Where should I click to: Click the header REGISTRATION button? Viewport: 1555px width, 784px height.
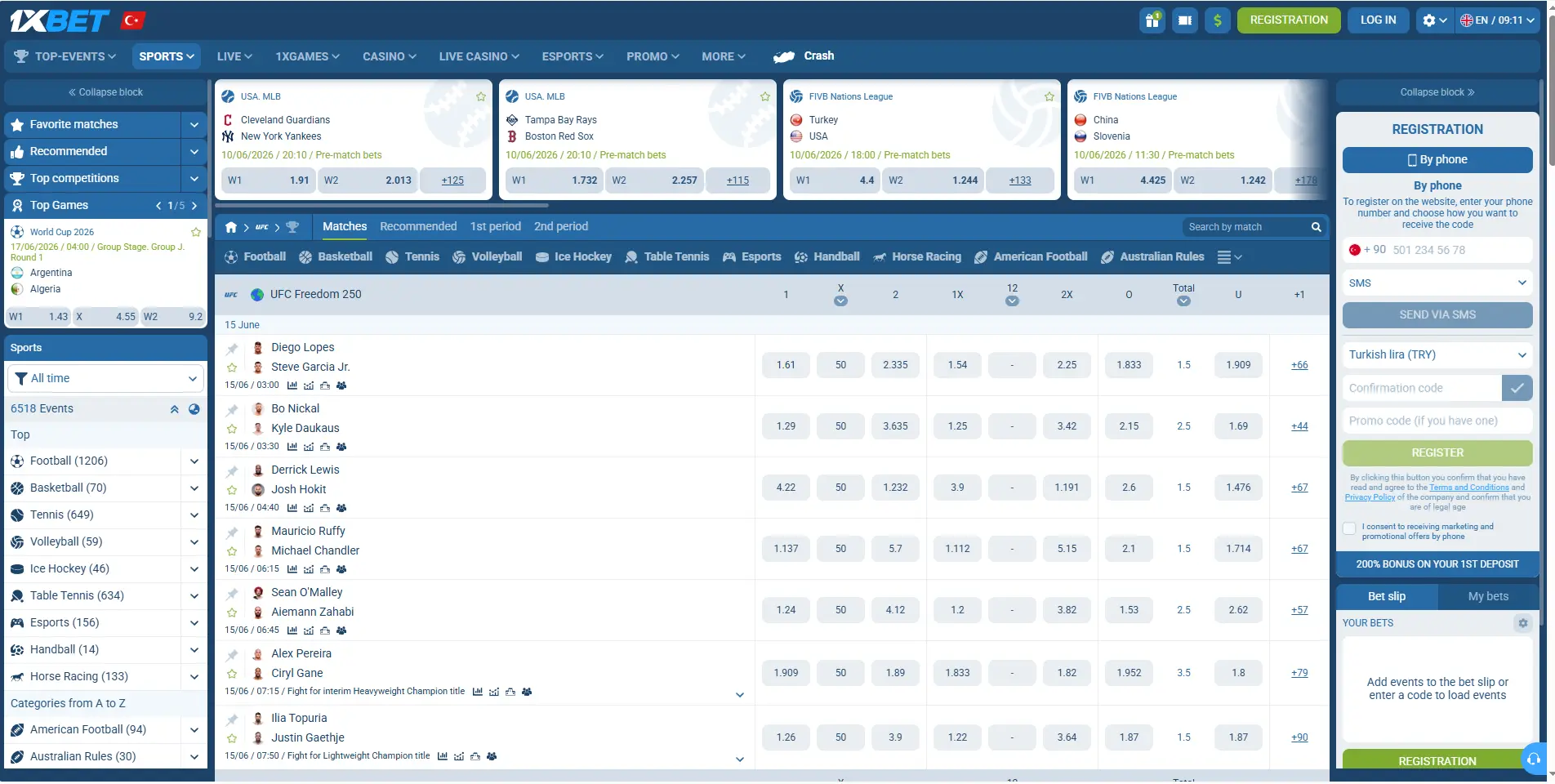(x=1289, y=20)
